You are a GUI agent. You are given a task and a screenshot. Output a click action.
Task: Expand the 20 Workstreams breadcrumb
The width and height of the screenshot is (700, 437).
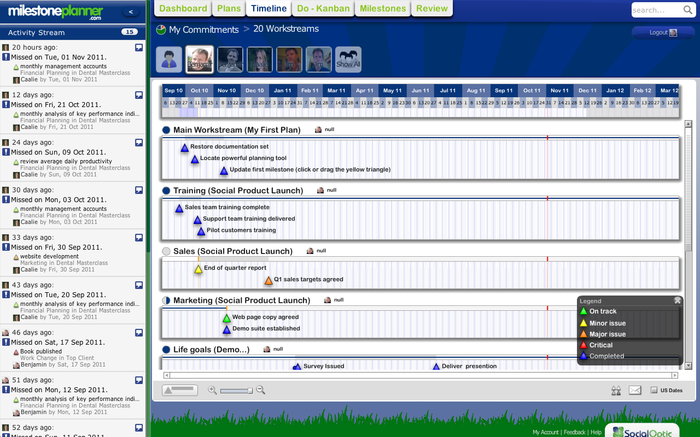click(x=286, y=30)
